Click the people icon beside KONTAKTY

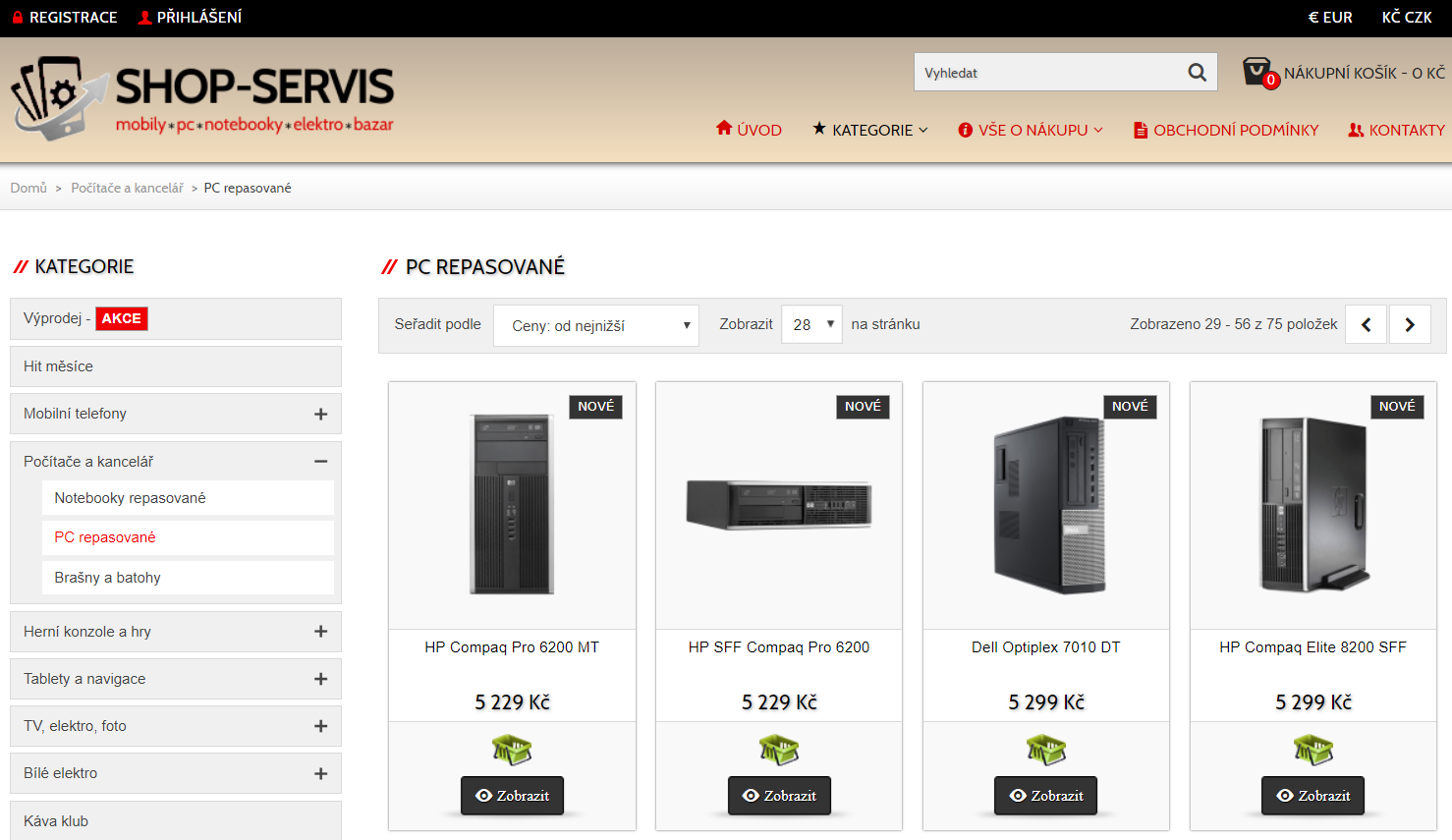click(1356, 130)
